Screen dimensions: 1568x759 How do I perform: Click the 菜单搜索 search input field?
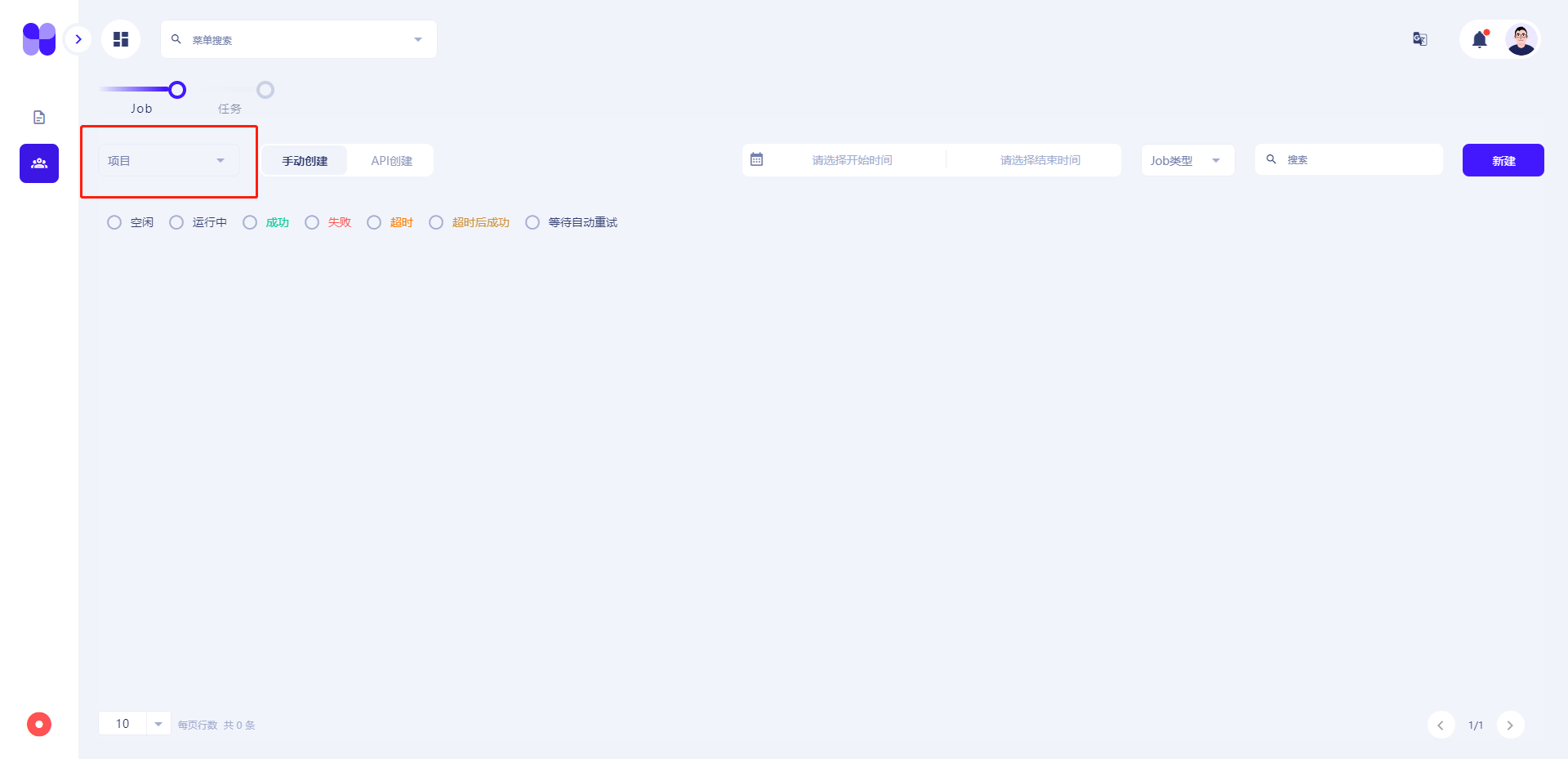(x=298, y=38)
